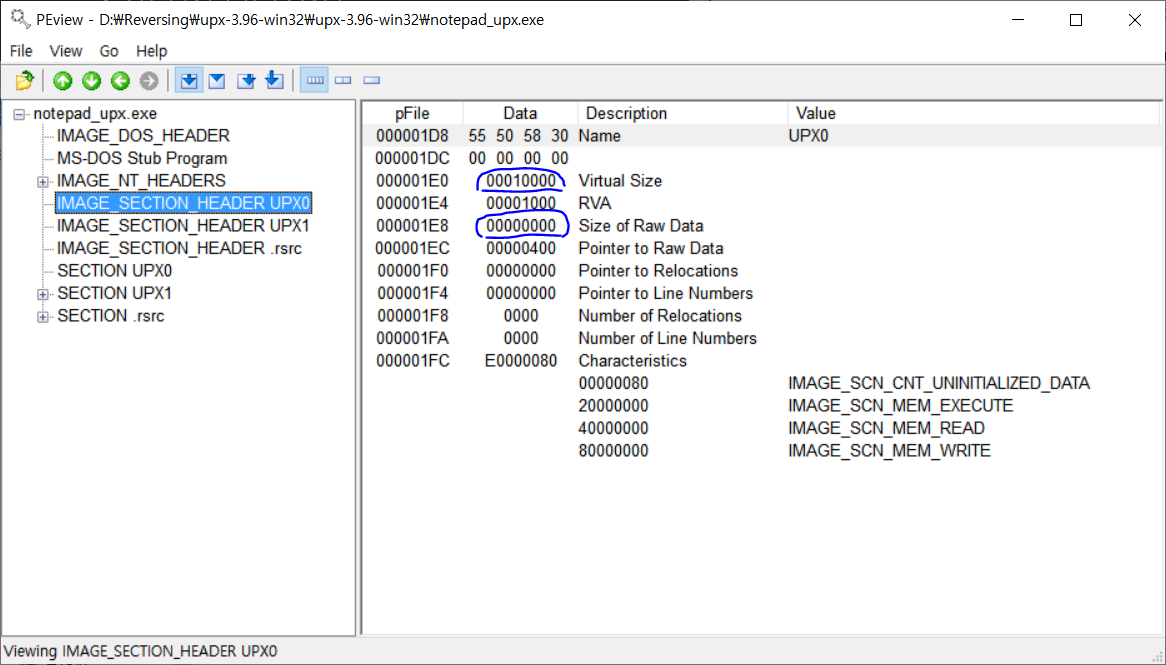The height and width of the screenshot is (665, 1166).
Task: Click the fourth blue down-arrow view icon
Action: click(274, 80)
